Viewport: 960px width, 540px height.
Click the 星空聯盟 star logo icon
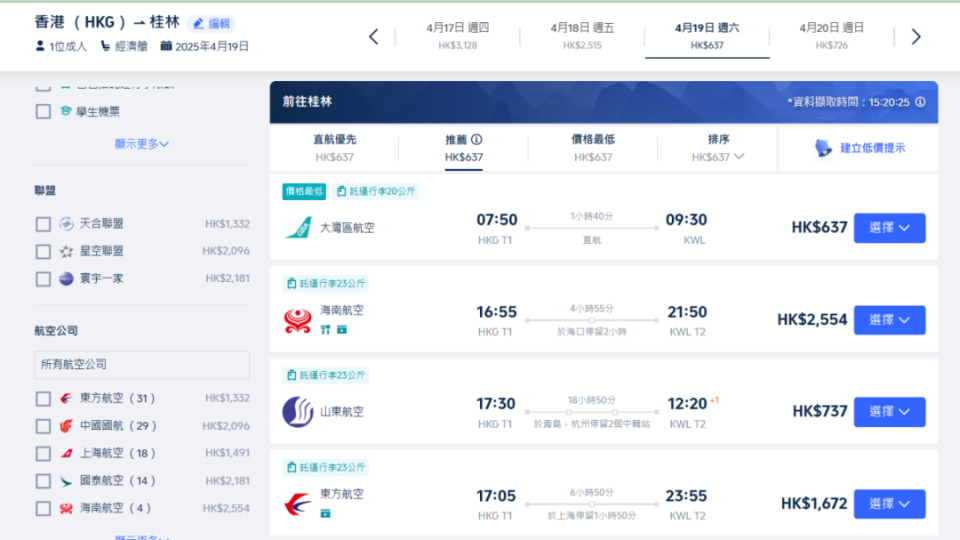(x=66, y=251)
